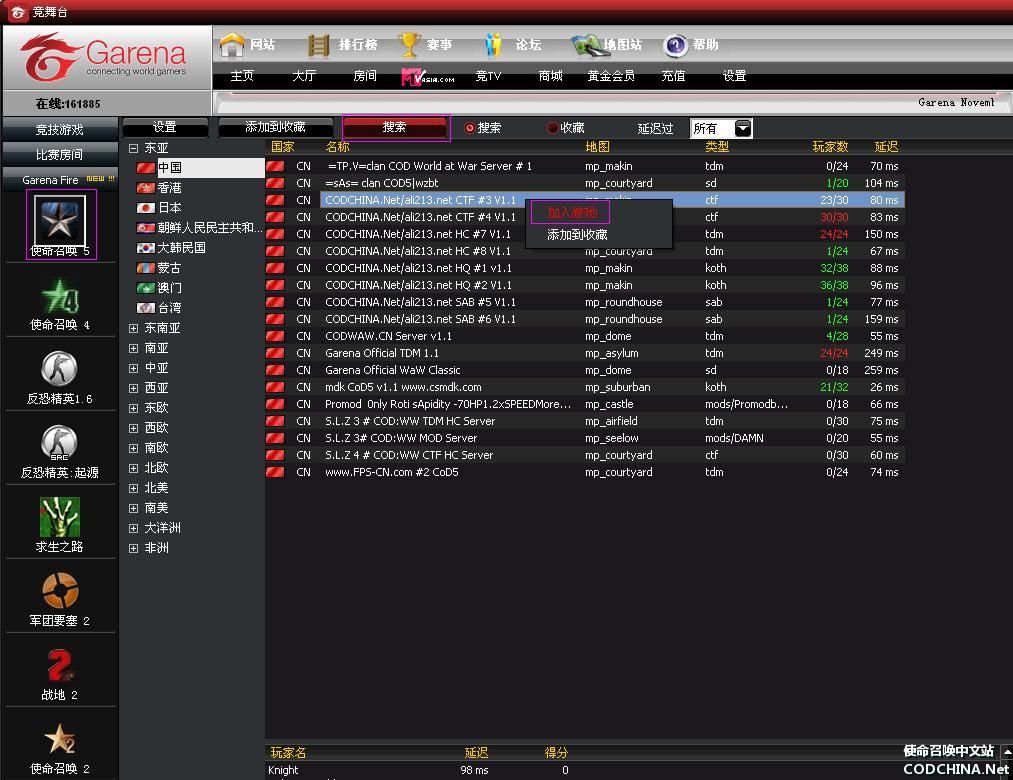Click the Garena app icon in the title bar
The image size is (1013, 780).
(x=17, y=12)
